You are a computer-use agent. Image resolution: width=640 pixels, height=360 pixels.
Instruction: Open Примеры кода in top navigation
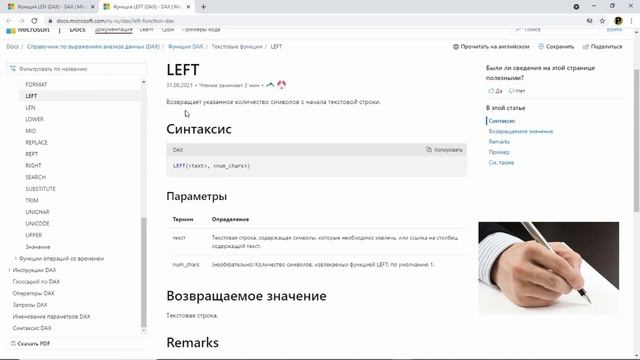pos(201,30)
